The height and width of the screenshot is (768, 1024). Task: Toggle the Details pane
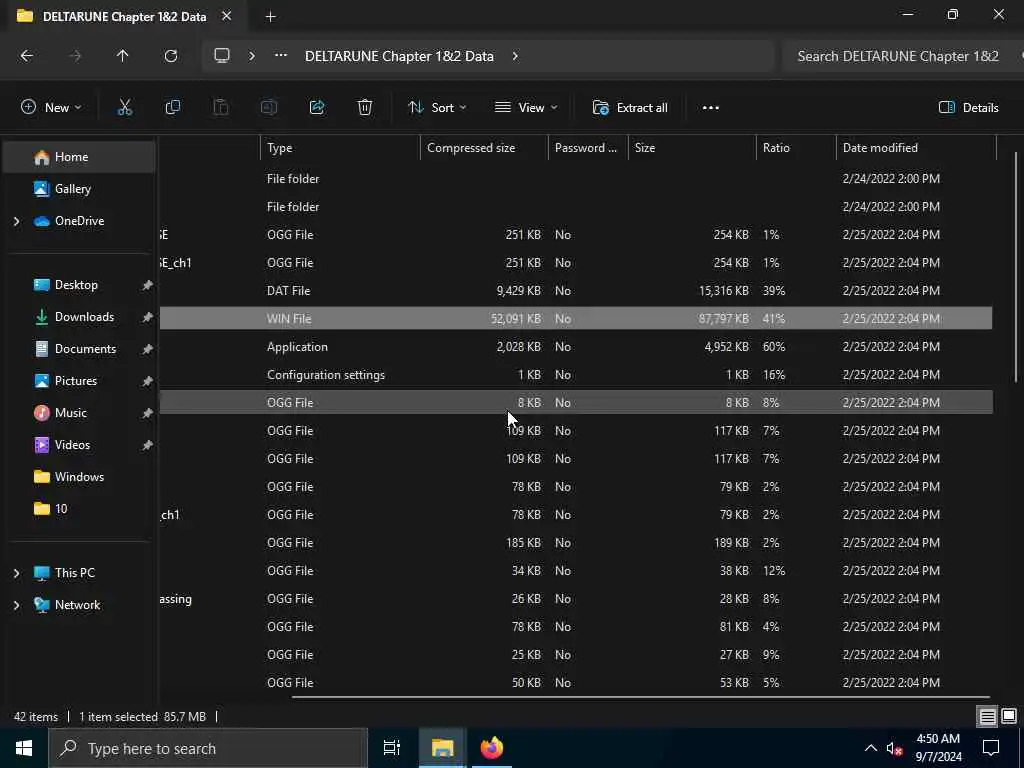[x=968, y=108]
